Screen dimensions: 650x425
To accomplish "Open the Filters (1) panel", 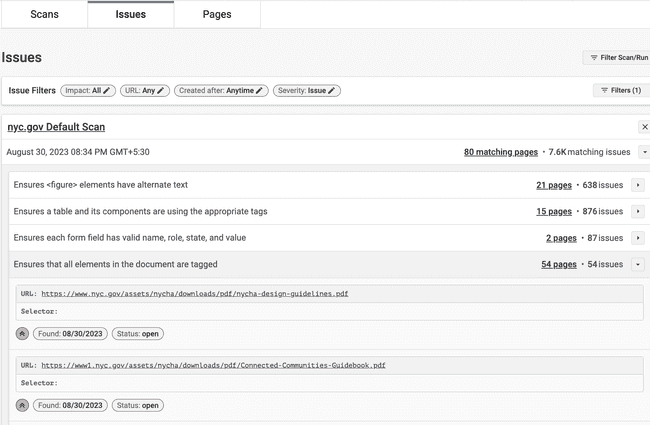I will point(621,90).
